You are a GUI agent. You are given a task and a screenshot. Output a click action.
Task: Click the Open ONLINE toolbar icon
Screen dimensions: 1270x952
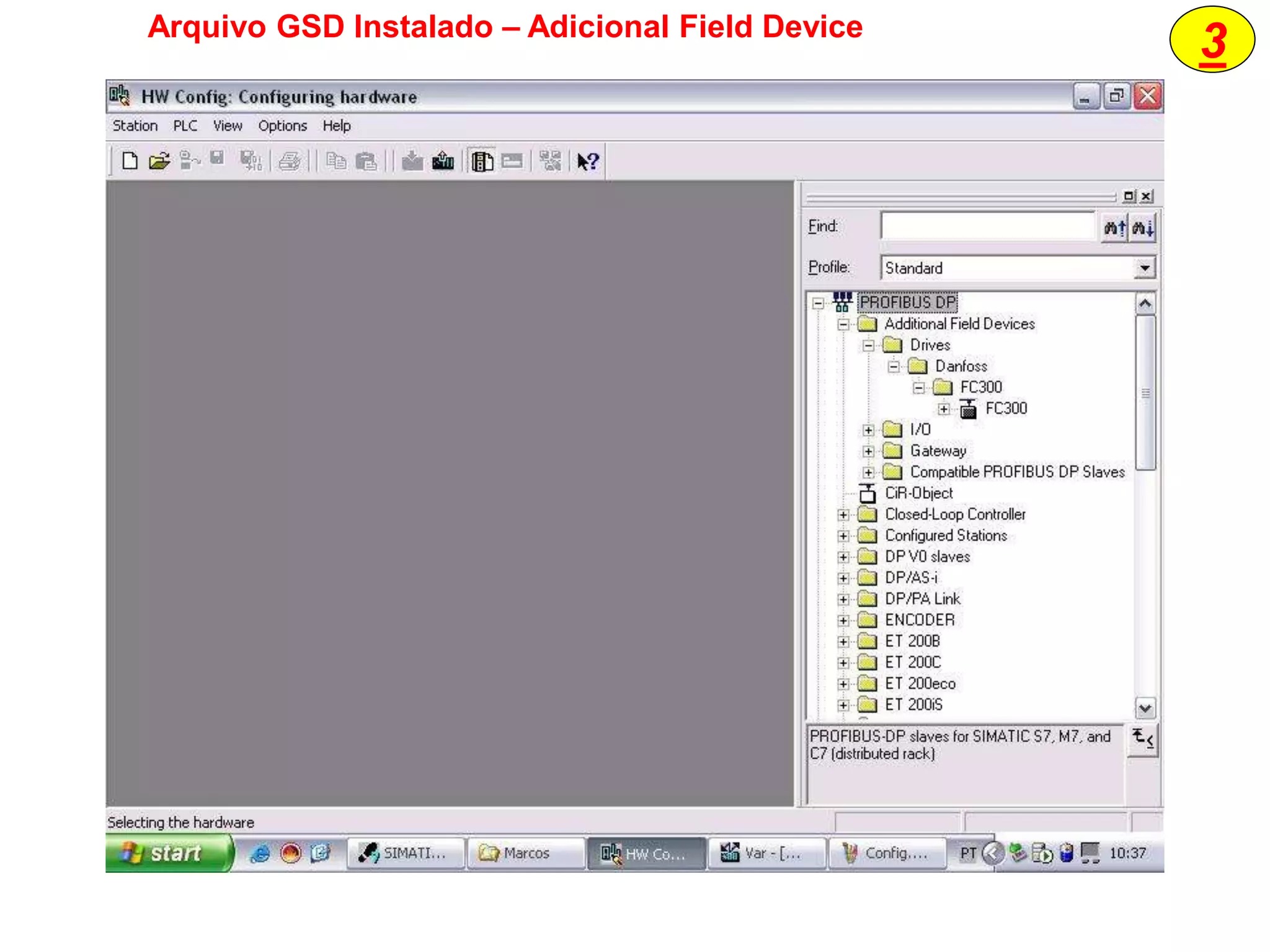190,161
